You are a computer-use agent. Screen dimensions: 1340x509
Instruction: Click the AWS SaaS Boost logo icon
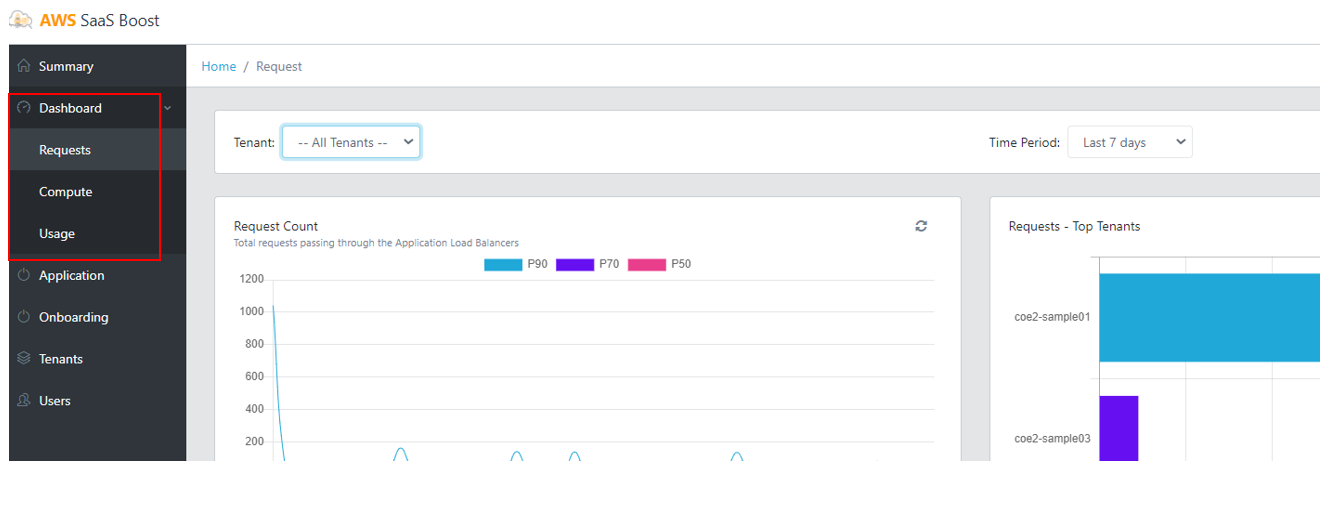pyautogui.click(x=20, y=20)
